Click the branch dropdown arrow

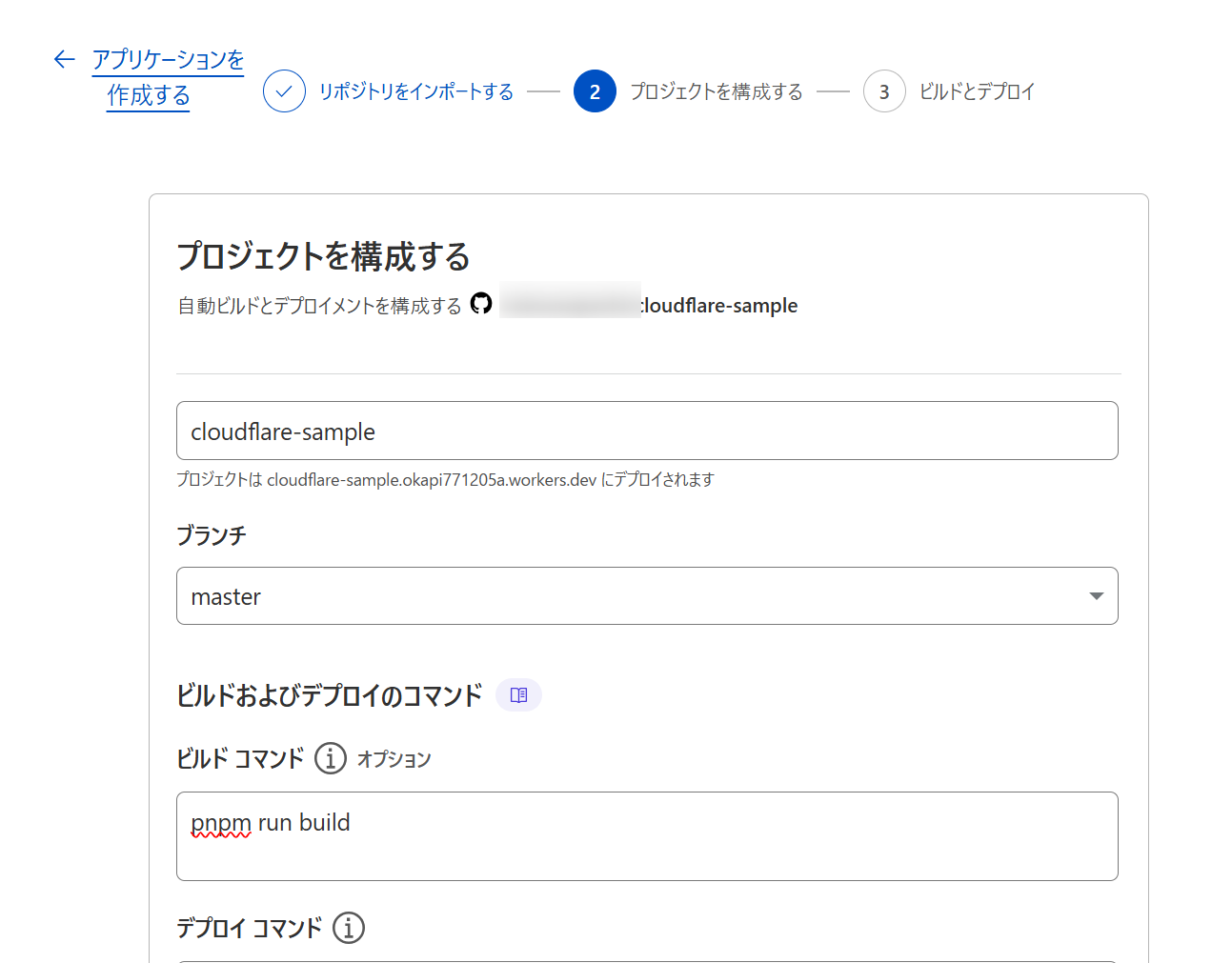click(x=1096, y=596)
